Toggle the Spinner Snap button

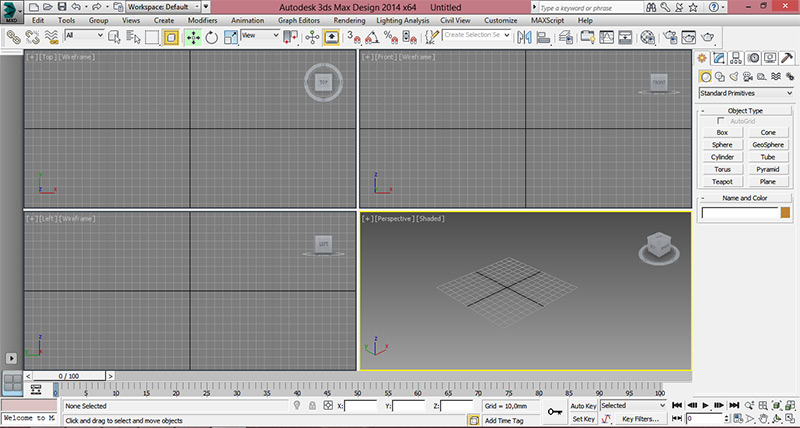410,37
